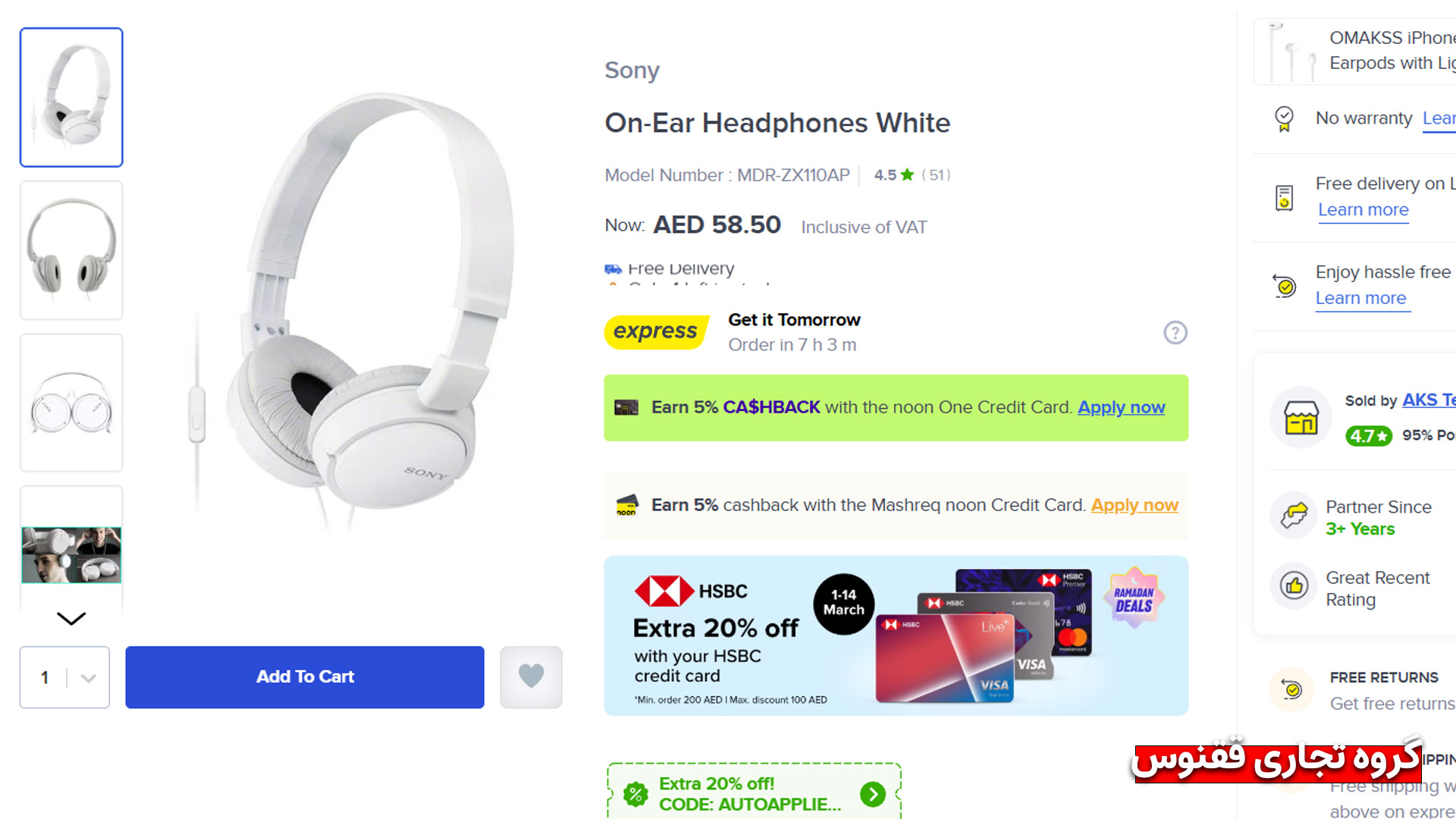The width and height of the screenshot is (1456, 819).
Task: Open the Learn more link under Free delivery
Action: tap(1363, 210)
